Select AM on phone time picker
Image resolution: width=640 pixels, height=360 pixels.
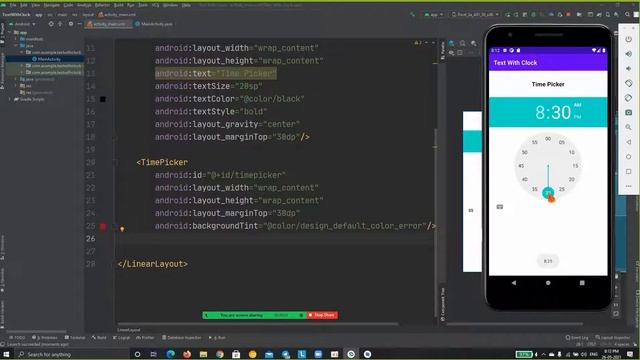tap(577, 105)
